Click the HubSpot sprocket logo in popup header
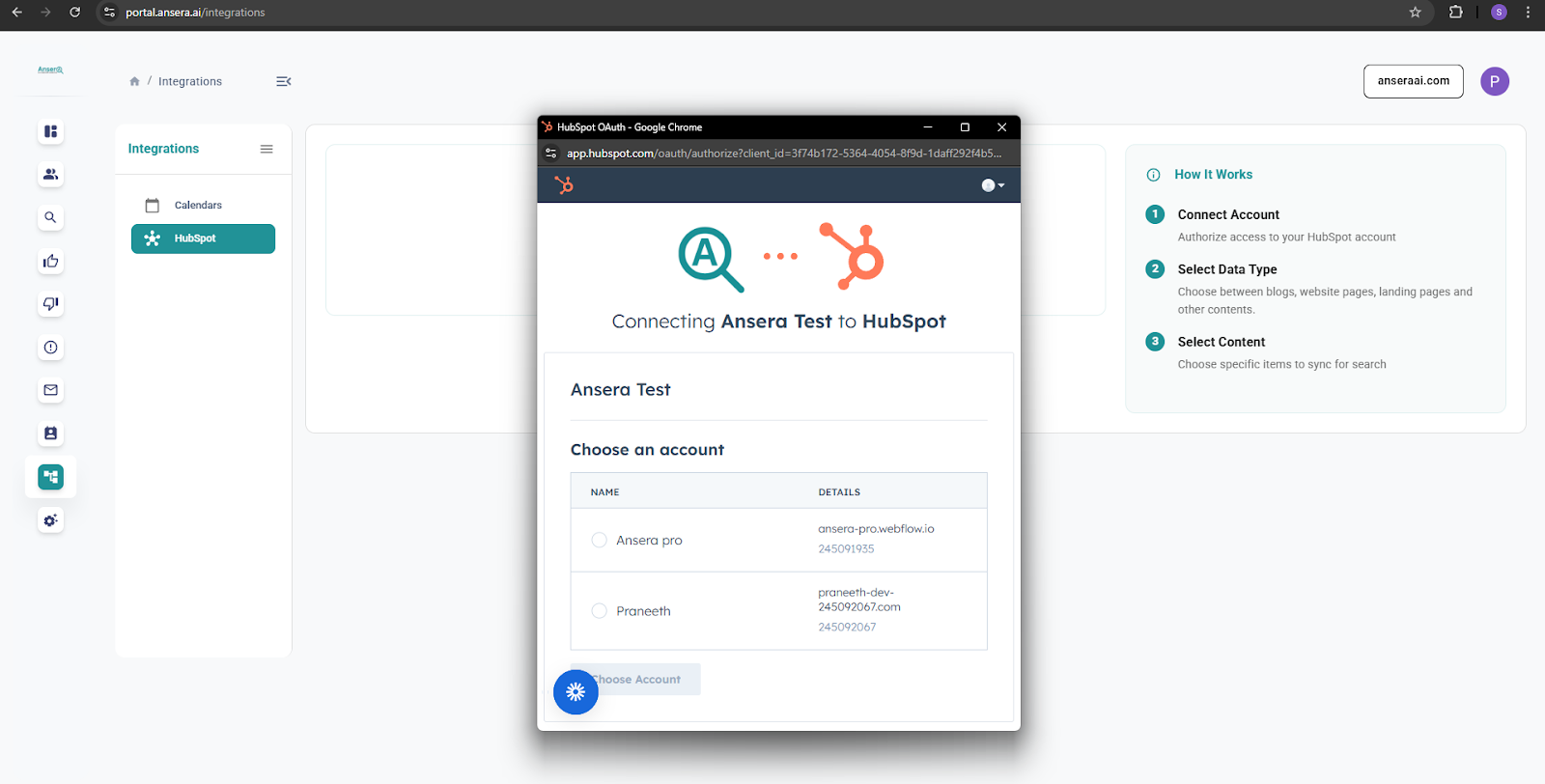This screenshot has width=1545, height=784. point(564,184)
